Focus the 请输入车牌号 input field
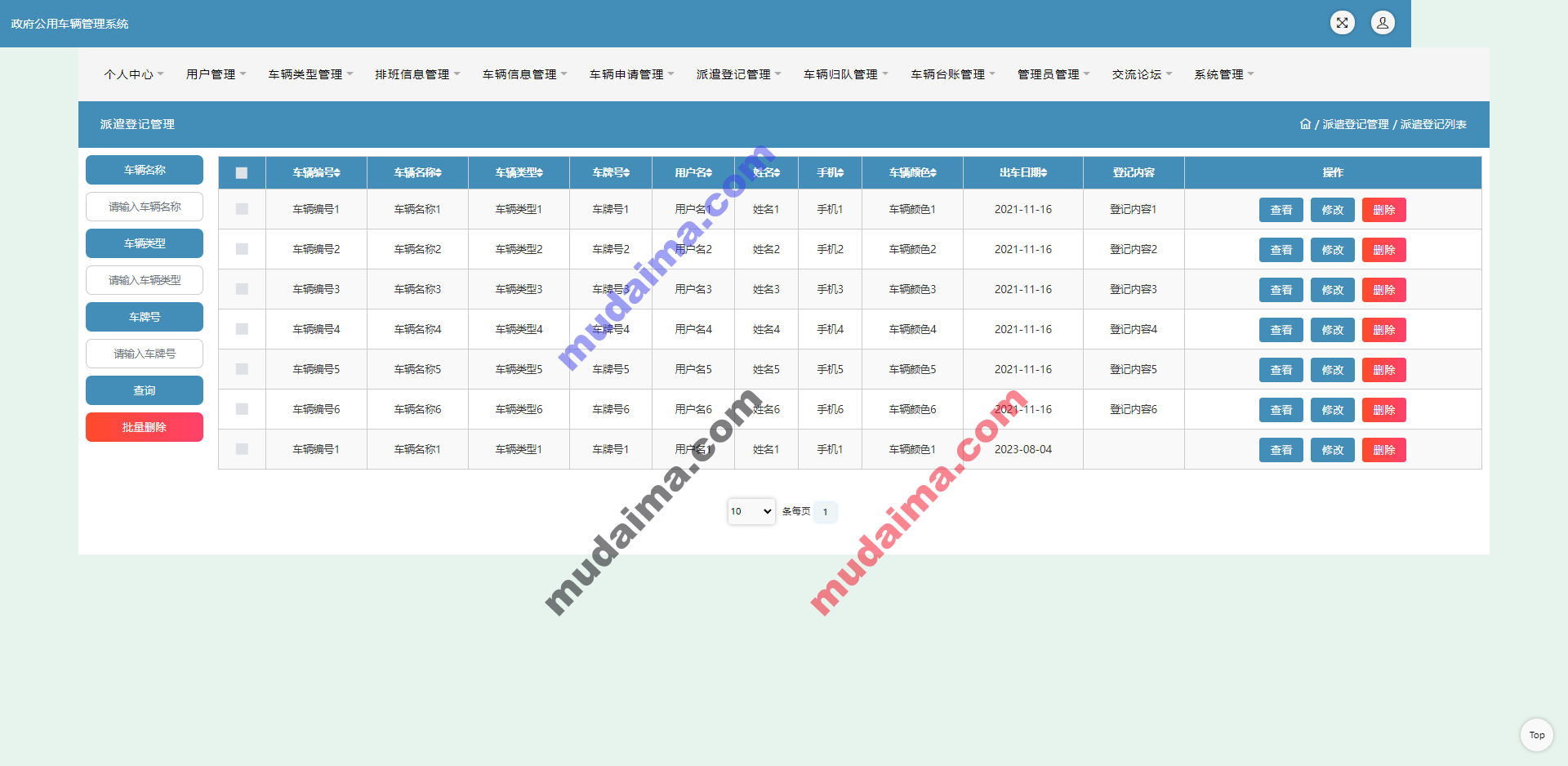The height and width of the screenshot is (766, 1568). (145, 354)
